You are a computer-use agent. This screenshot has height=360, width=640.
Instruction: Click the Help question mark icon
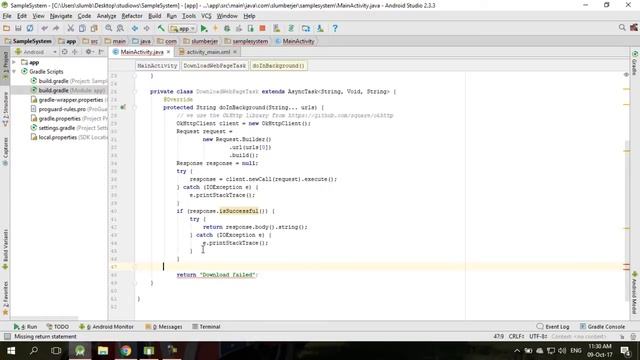(335, 28)
